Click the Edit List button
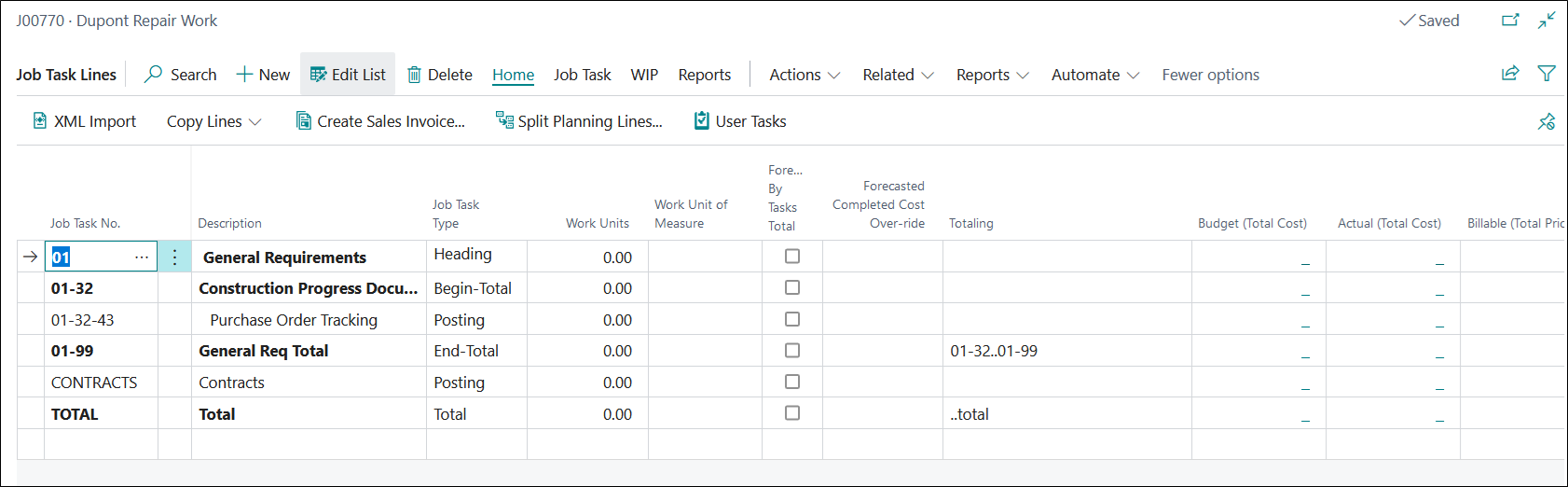Viewport: 1568px width, 487px height. point(348,75)
